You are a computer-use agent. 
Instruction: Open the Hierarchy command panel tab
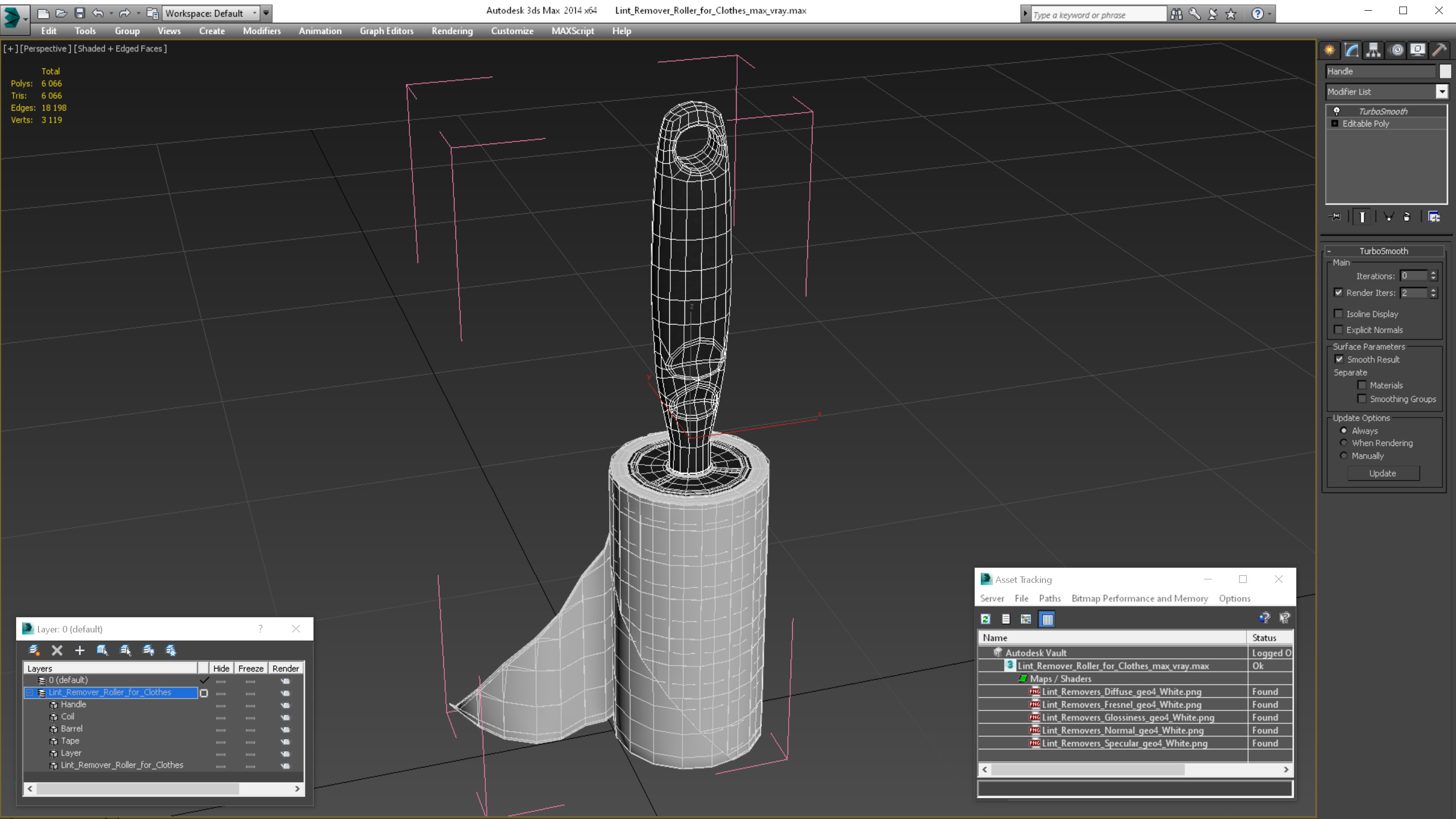1374,50
